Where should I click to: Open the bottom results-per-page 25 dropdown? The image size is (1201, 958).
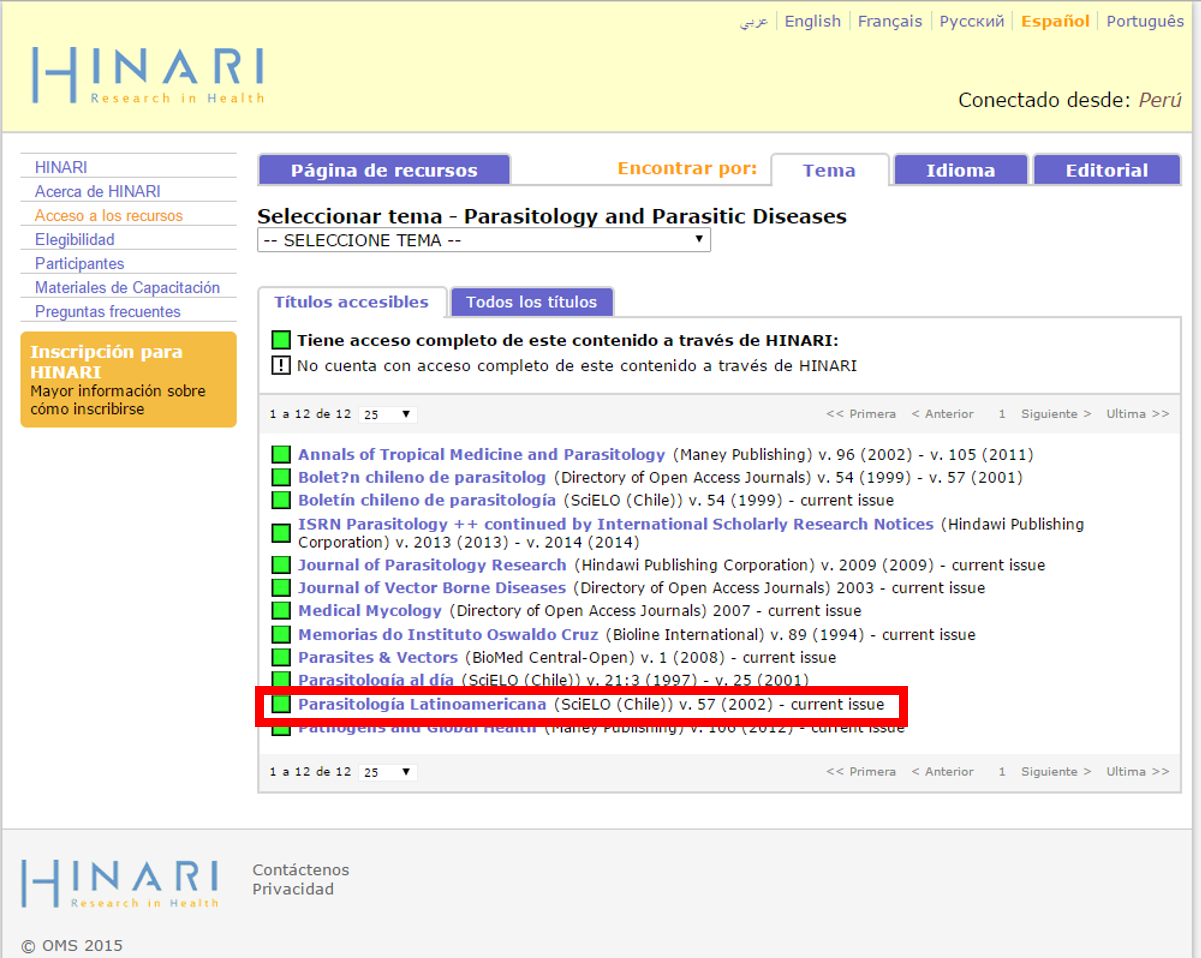(x=388, y=772)
